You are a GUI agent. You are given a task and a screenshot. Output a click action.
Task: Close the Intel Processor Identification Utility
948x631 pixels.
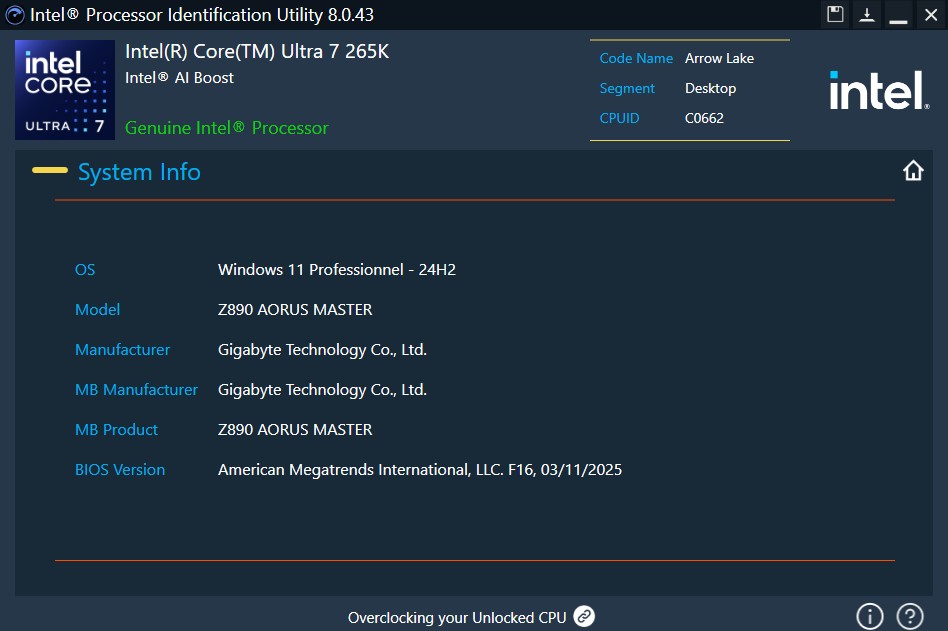(930, 14)
